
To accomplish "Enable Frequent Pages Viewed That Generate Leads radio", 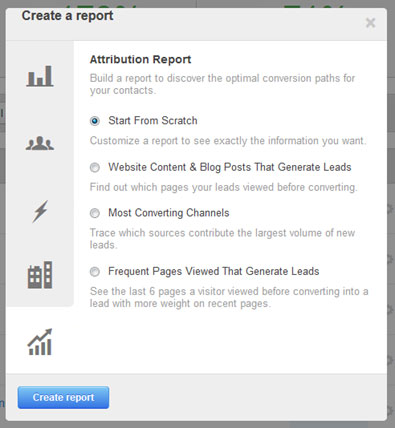I will (95, 272).
